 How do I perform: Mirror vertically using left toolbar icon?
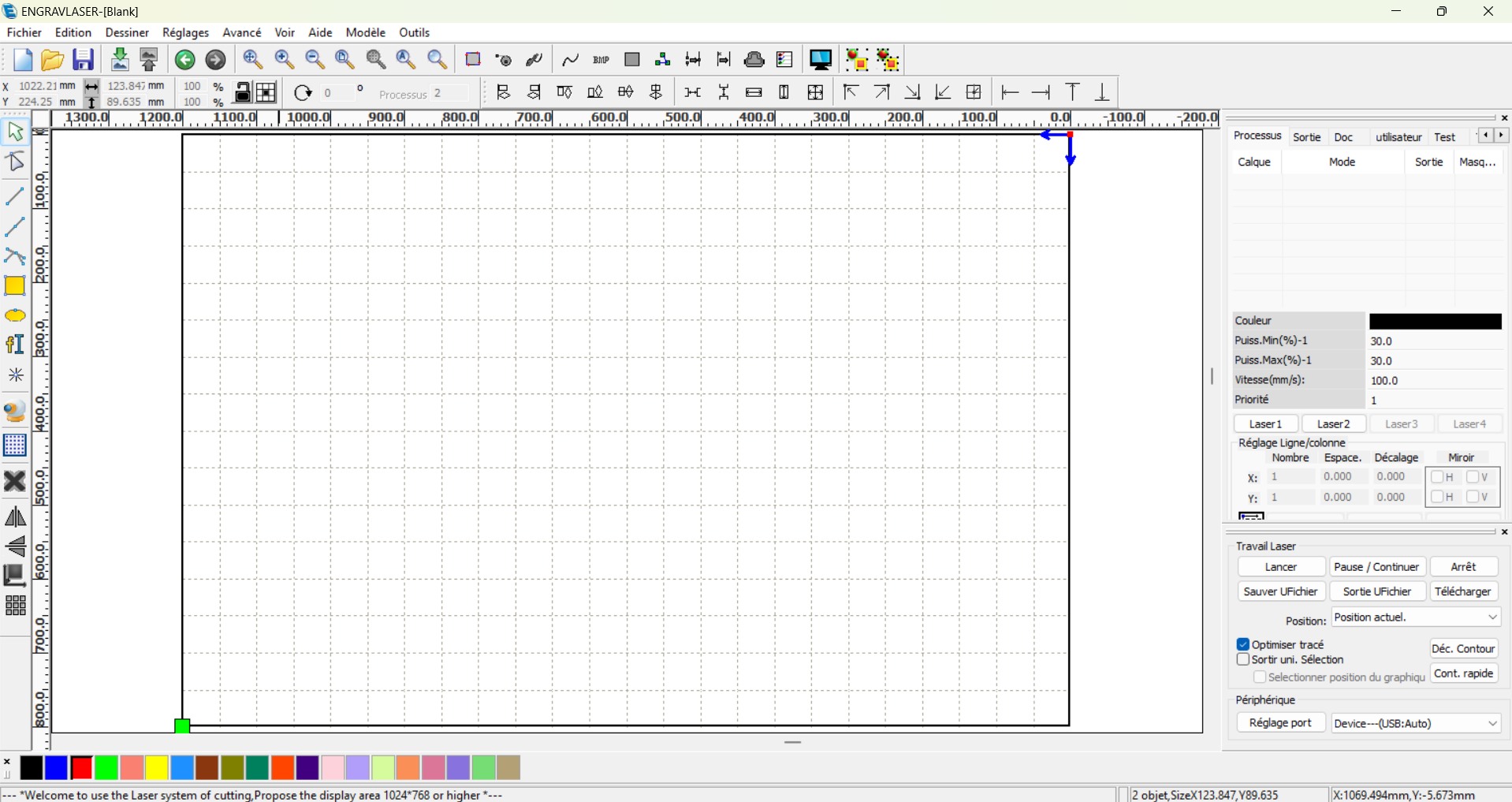click(15, 546)
